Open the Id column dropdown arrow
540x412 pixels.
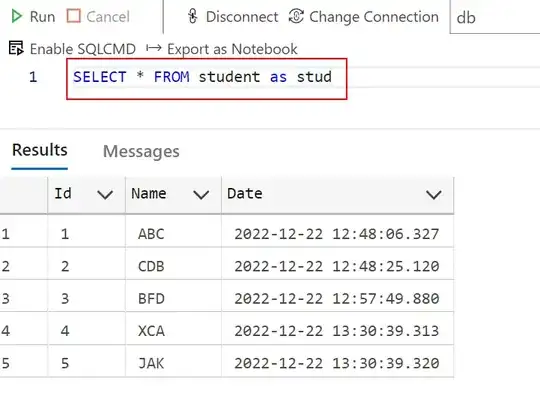click(105, 195)
